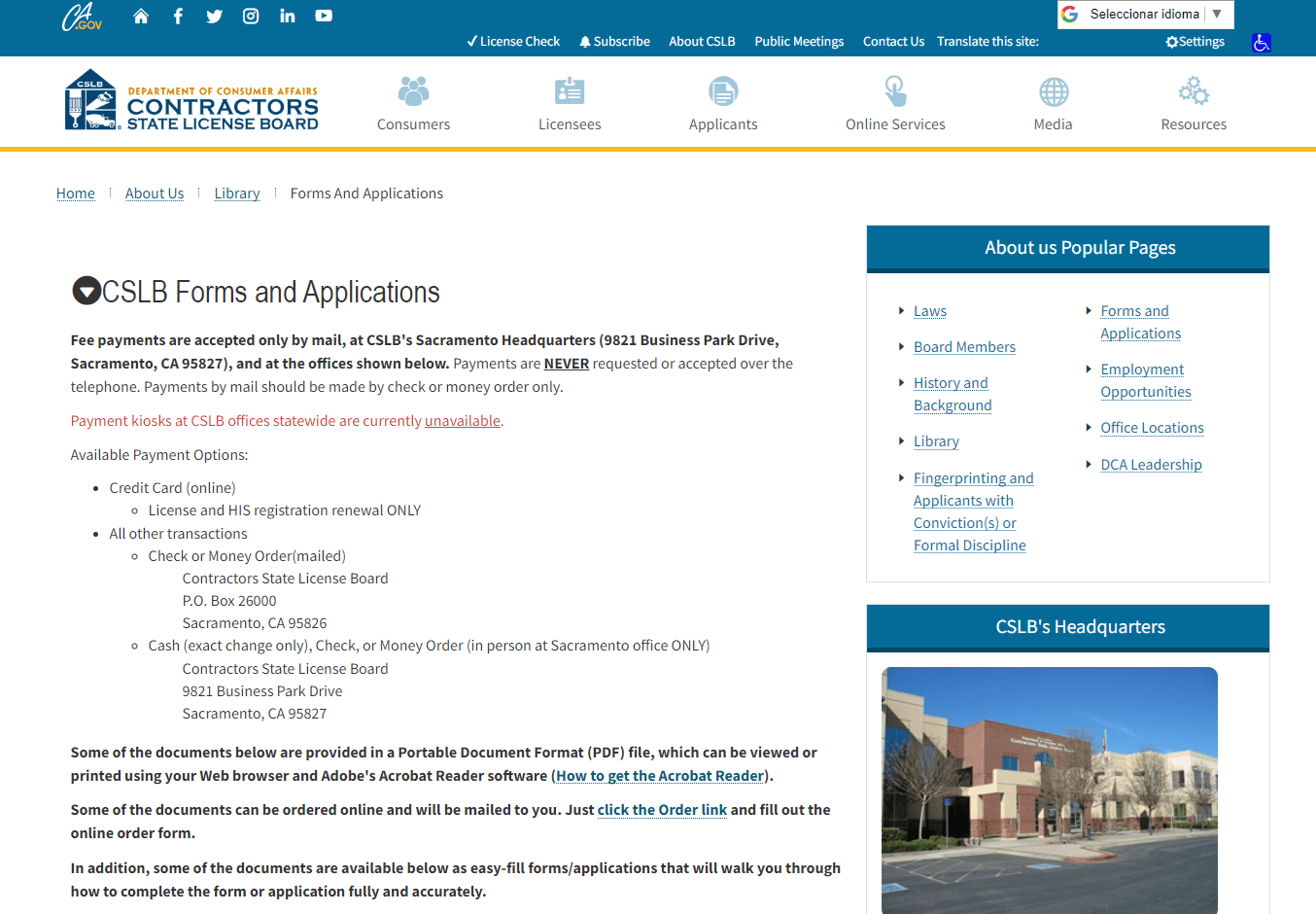The height and width of the screenshot is (914, 1316).
Task: Click the CA.gov logo icon
Action: tap(82, 17)
